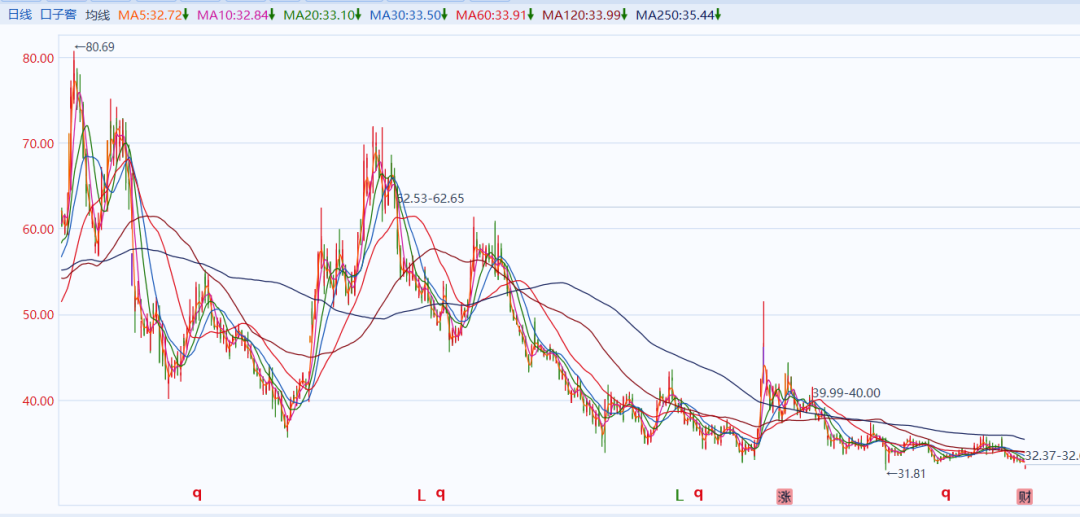Image resolution: width=1080 pixels, height=517 pixels.
Task: Select the q marker nearest the 财 badge
Action: click(x=945, y=494)
